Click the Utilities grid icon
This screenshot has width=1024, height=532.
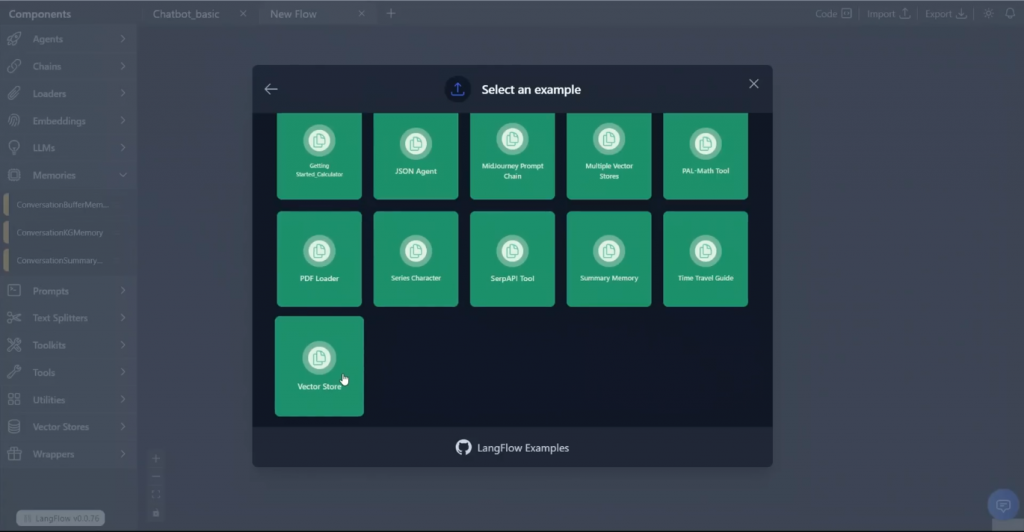click(x=14, y=399)
